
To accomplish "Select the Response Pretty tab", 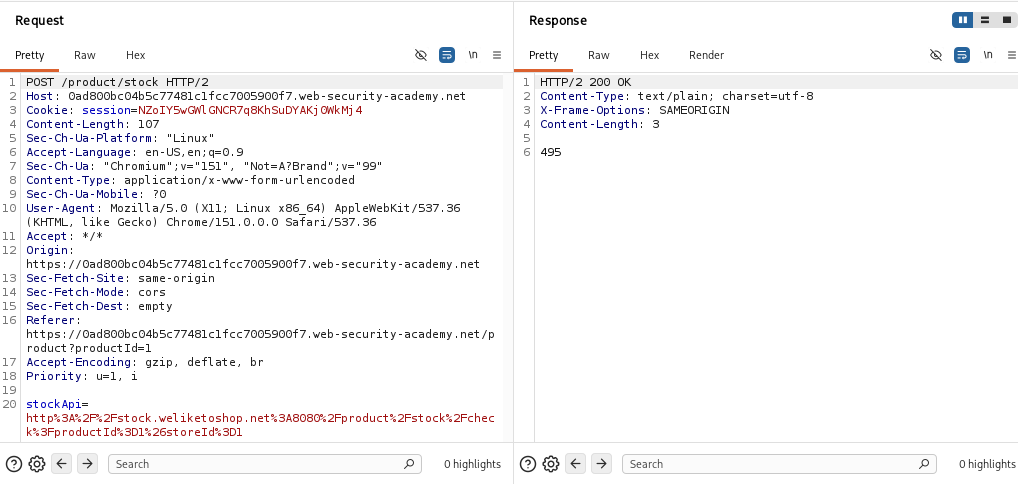I will click(x=543, y=55).
